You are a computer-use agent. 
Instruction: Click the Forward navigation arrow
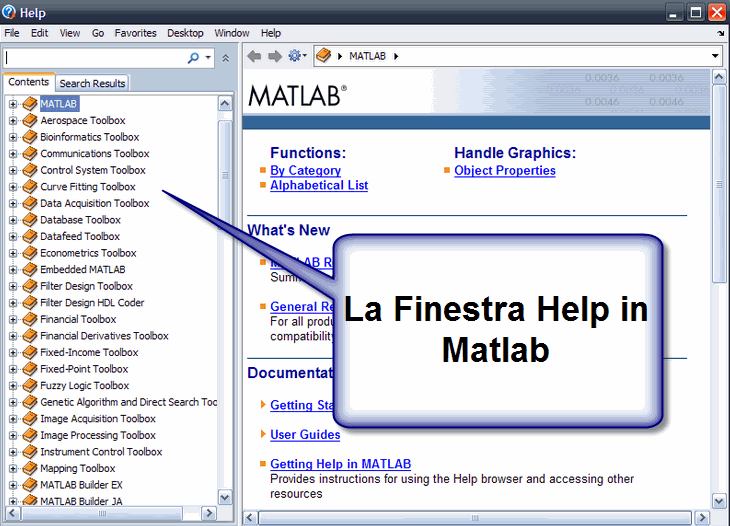[x=275, y=56]
